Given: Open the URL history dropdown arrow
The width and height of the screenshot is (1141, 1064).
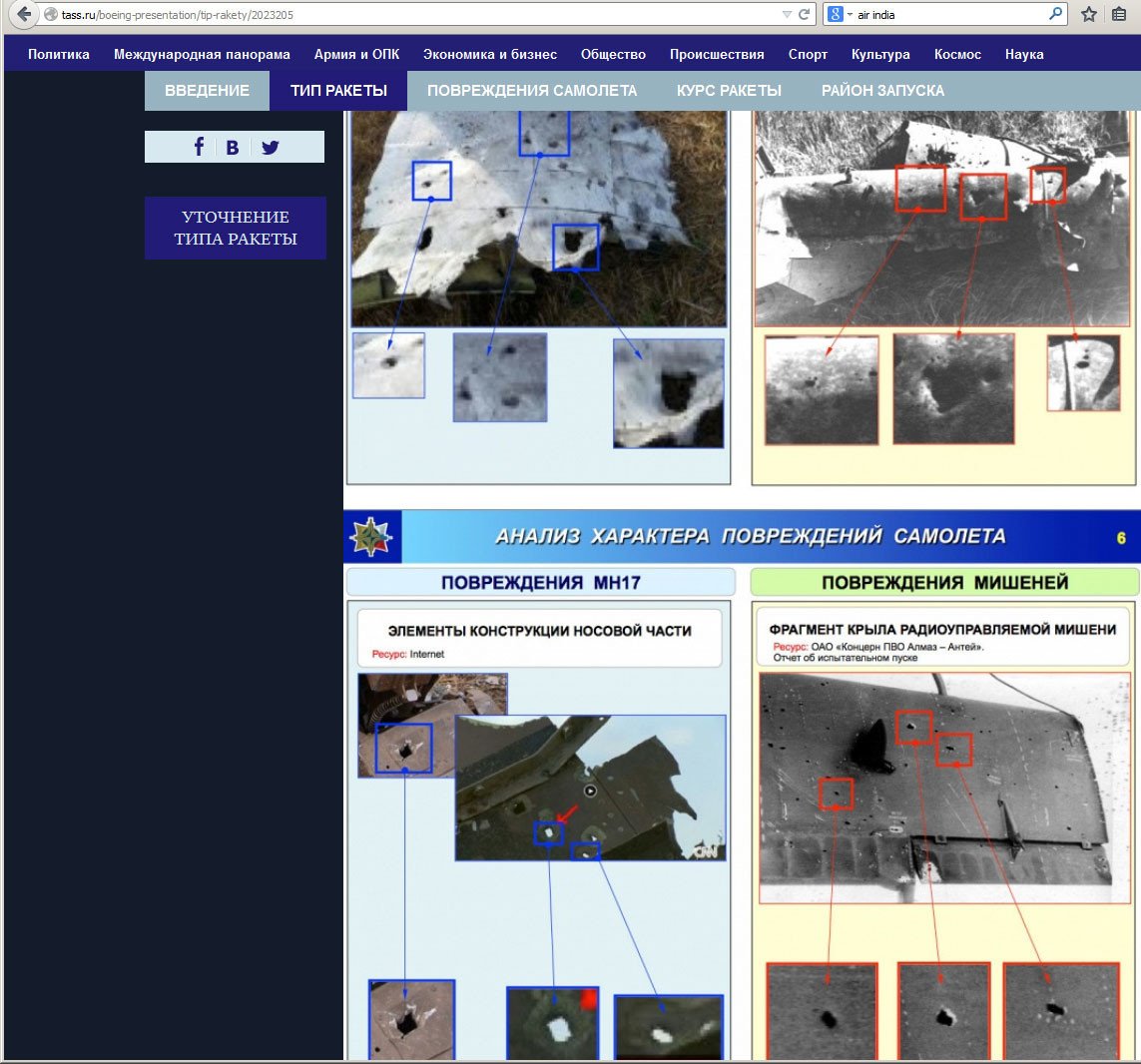Looking at the screenshot, I should (787, 15).
